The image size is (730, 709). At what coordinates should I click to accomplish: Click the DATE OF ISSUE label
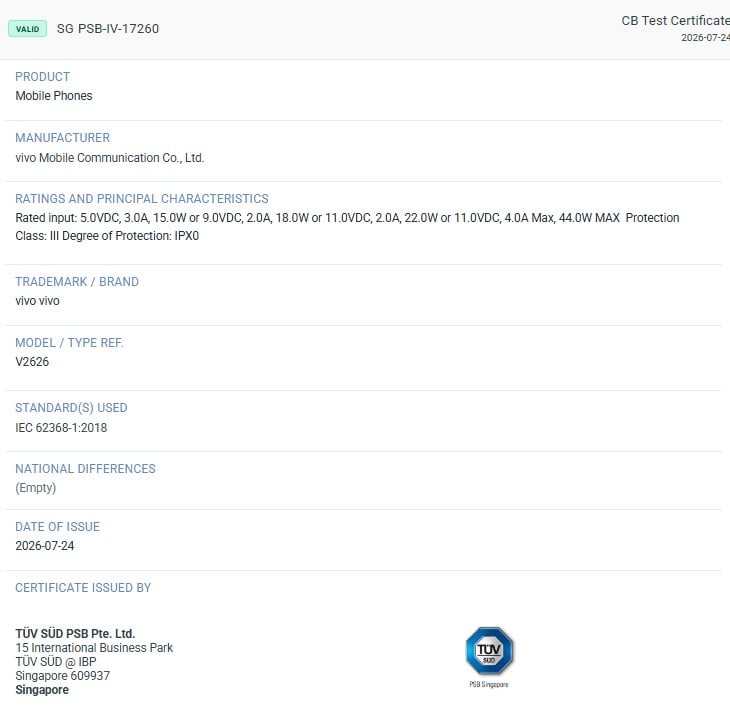coord(57,527)
